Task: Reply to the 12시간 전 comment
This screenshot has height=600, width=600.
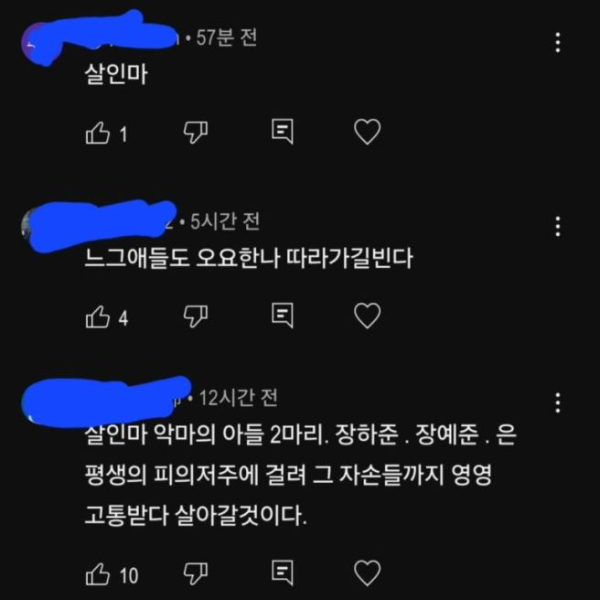Action: point(282,573)
